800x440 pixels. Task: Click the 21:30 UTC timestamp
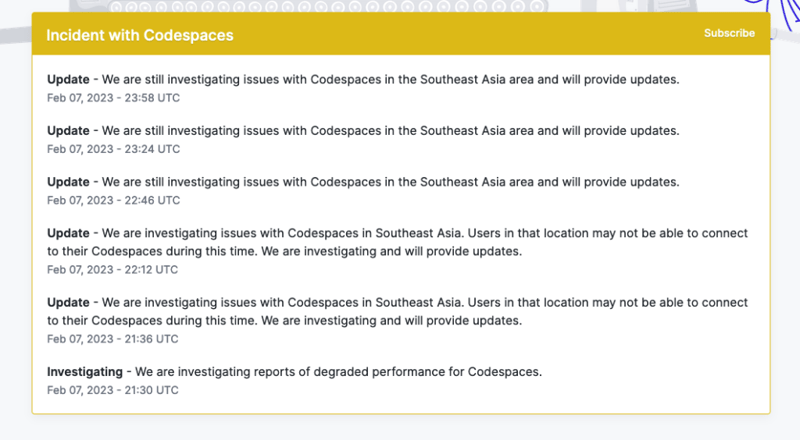pyautogui.click(x=112, y=390)
